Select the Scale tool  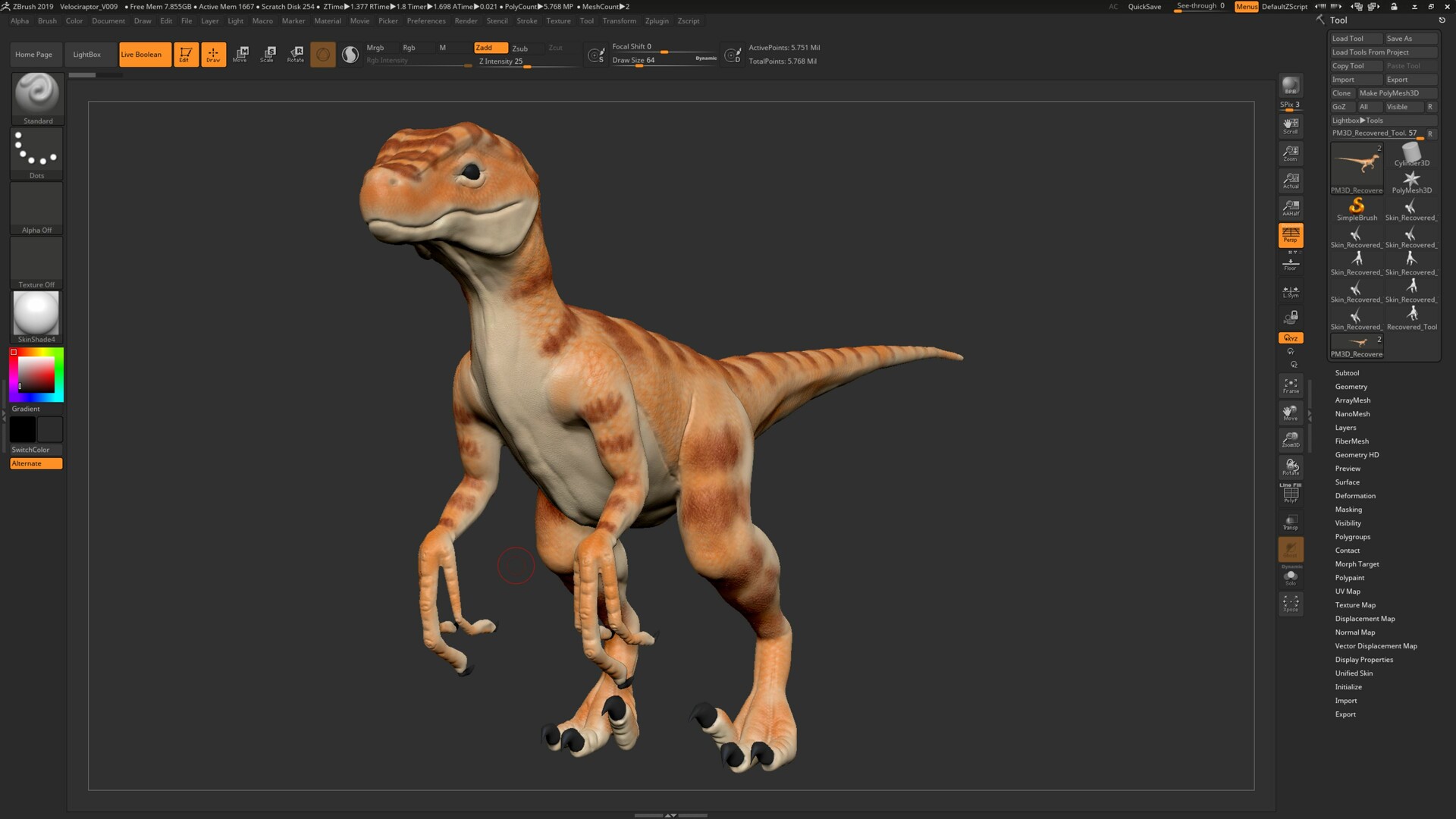point(268,54)
